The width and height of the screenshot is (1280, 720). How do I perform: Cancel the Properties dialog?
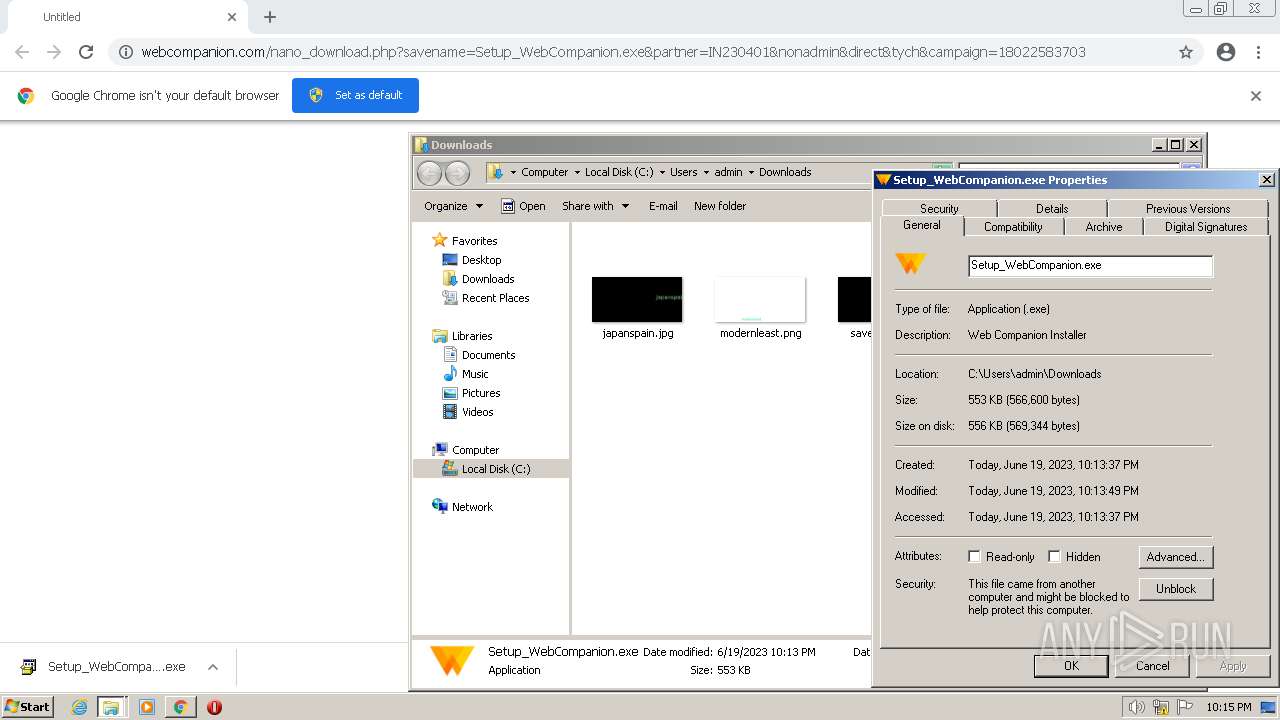click(x=1152, y=666)
